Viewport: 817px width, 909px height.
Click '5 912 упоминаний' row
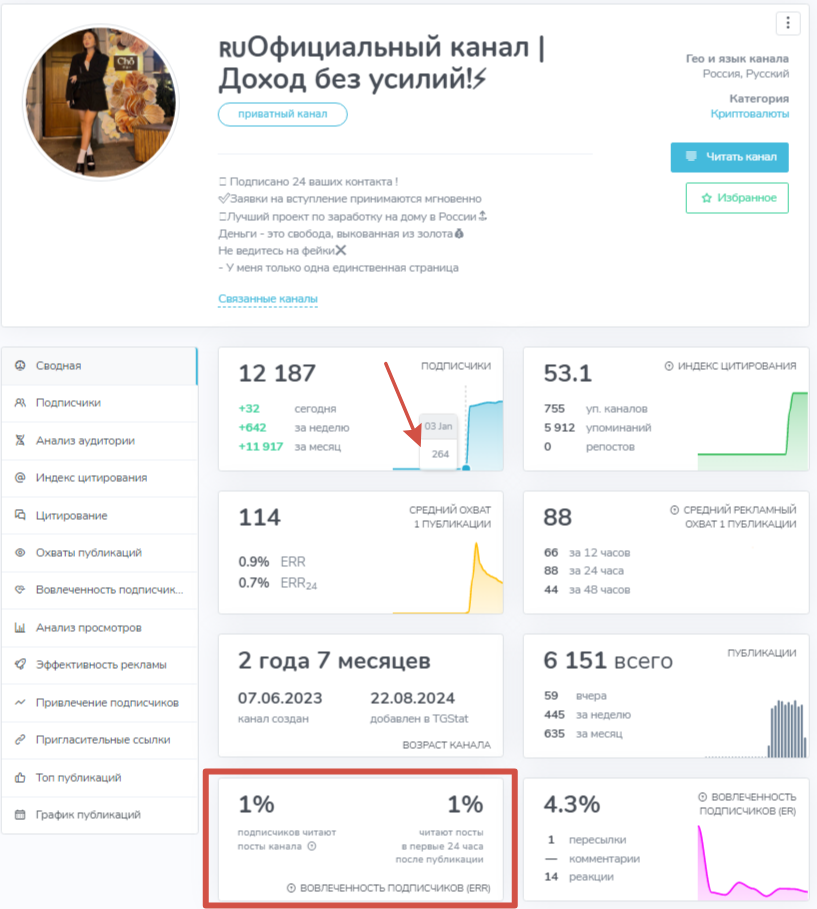pos(597,427)
